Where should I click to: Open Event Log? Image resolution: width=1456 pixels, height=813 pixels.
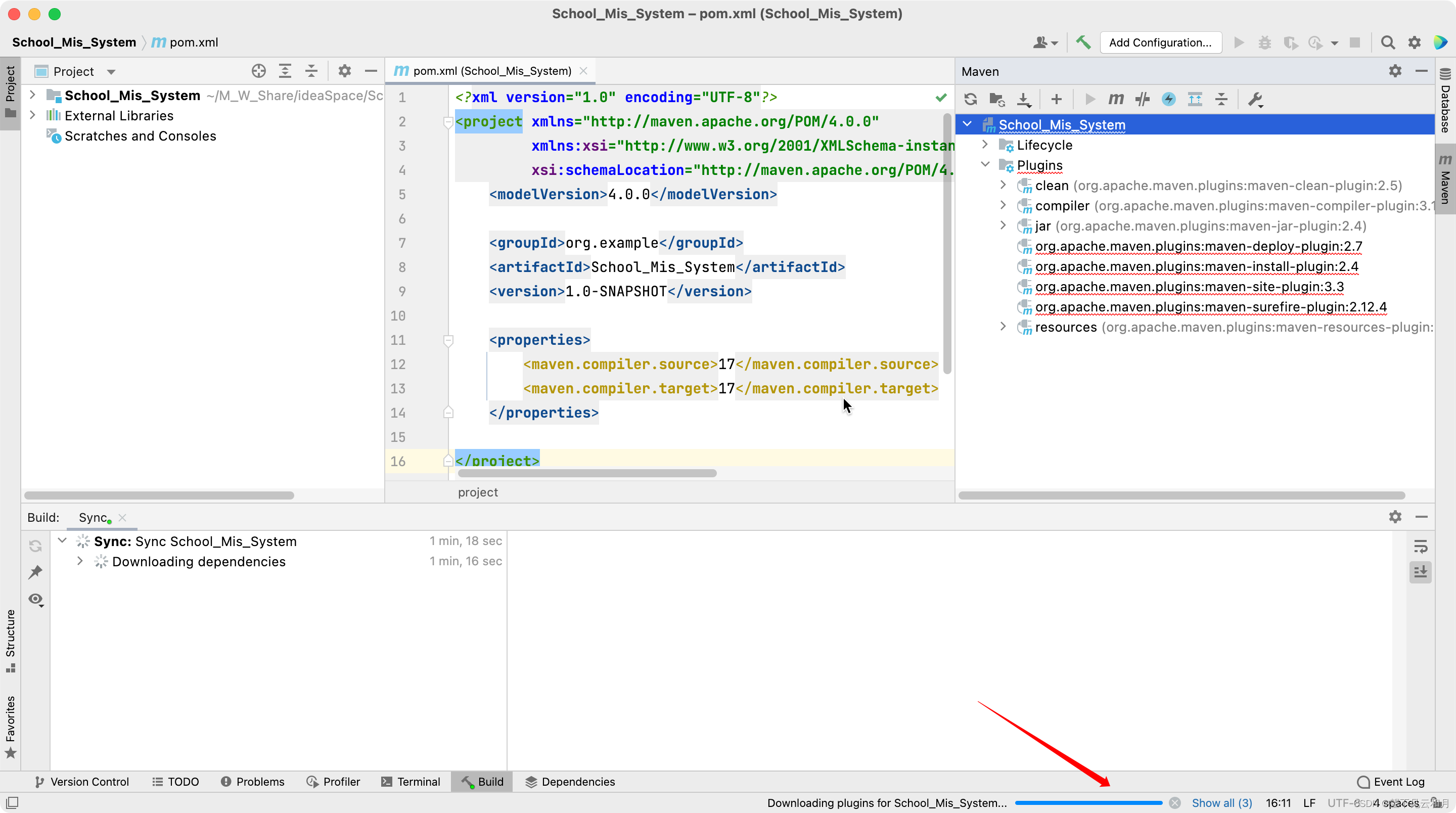coord(1391,782)
